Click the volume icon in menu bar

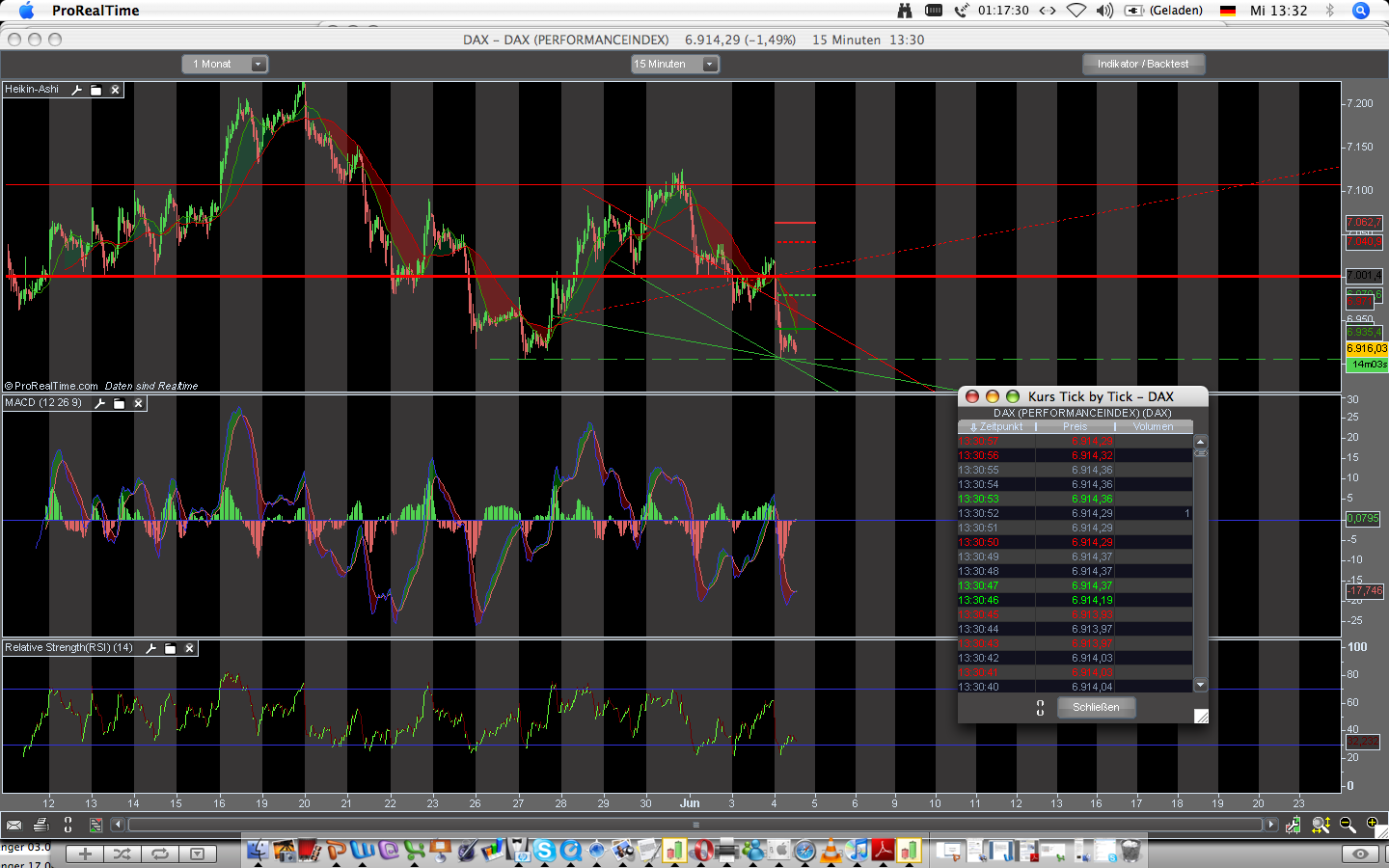tap(1104, 11)
